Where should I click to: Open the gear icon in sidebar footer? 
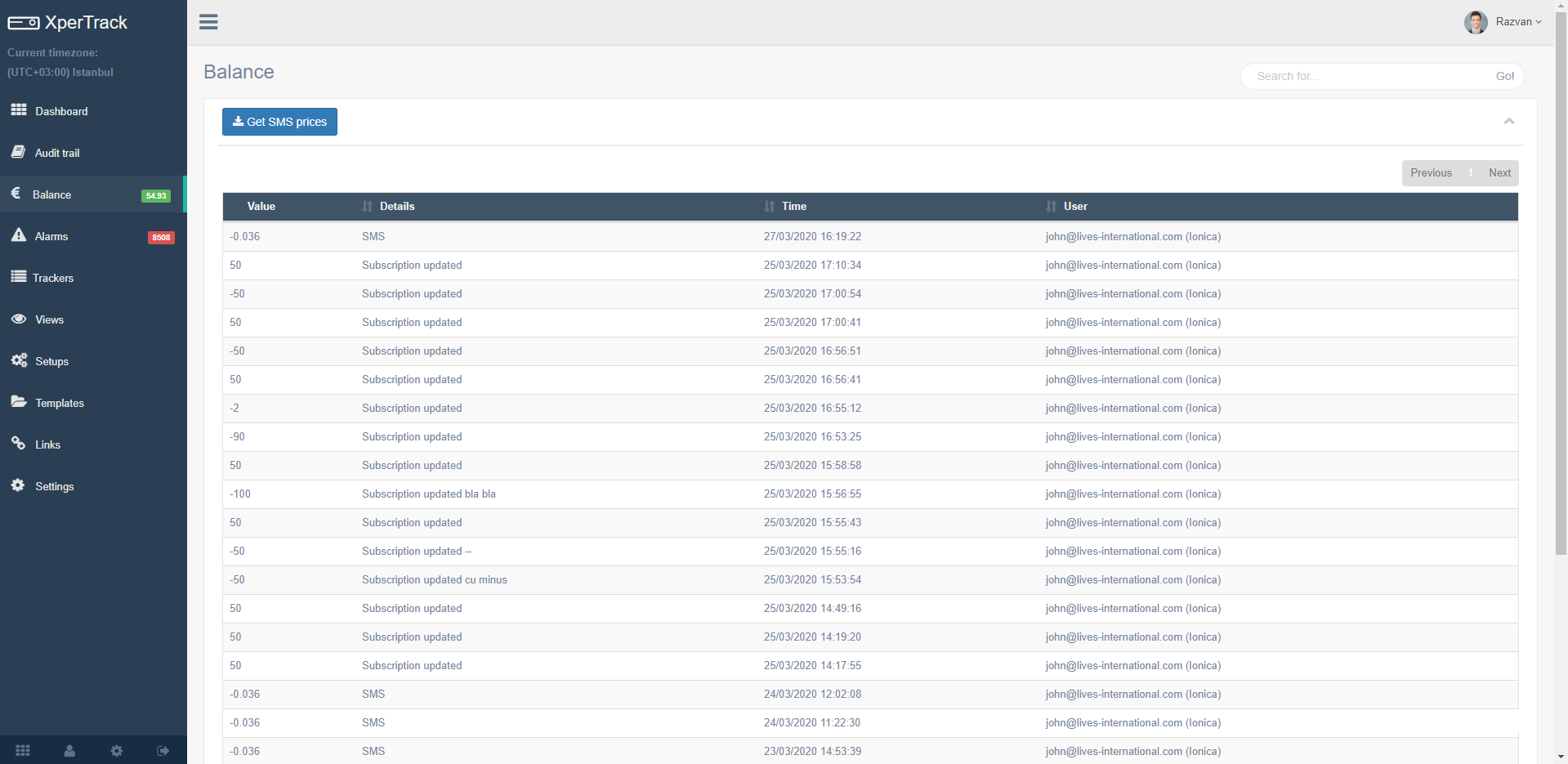coord(117,750)
